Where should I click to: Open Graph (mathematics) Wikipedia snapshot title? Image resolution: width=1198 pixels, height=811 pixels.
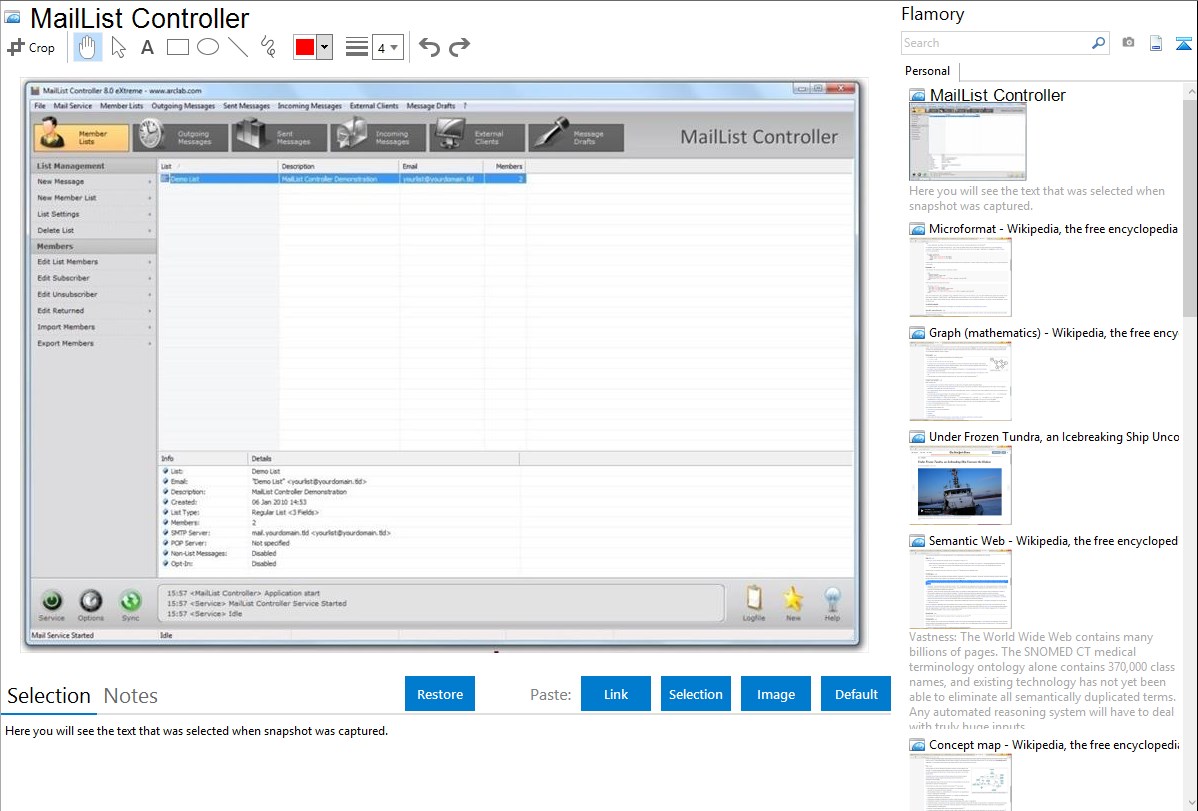coord(1053,333)
